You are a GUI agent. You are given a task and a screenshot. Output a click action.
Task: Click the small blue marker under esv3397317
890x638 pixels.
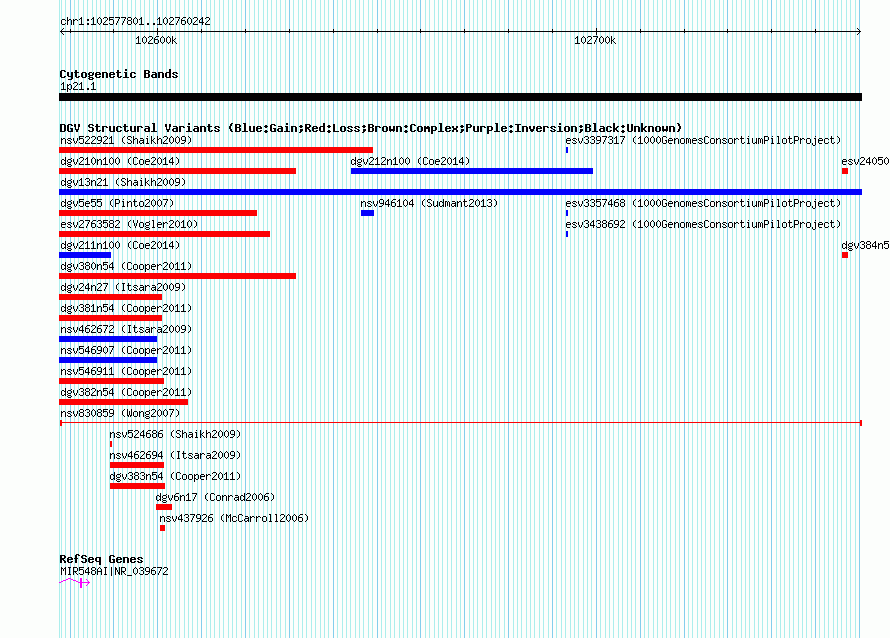coord(566,150)
